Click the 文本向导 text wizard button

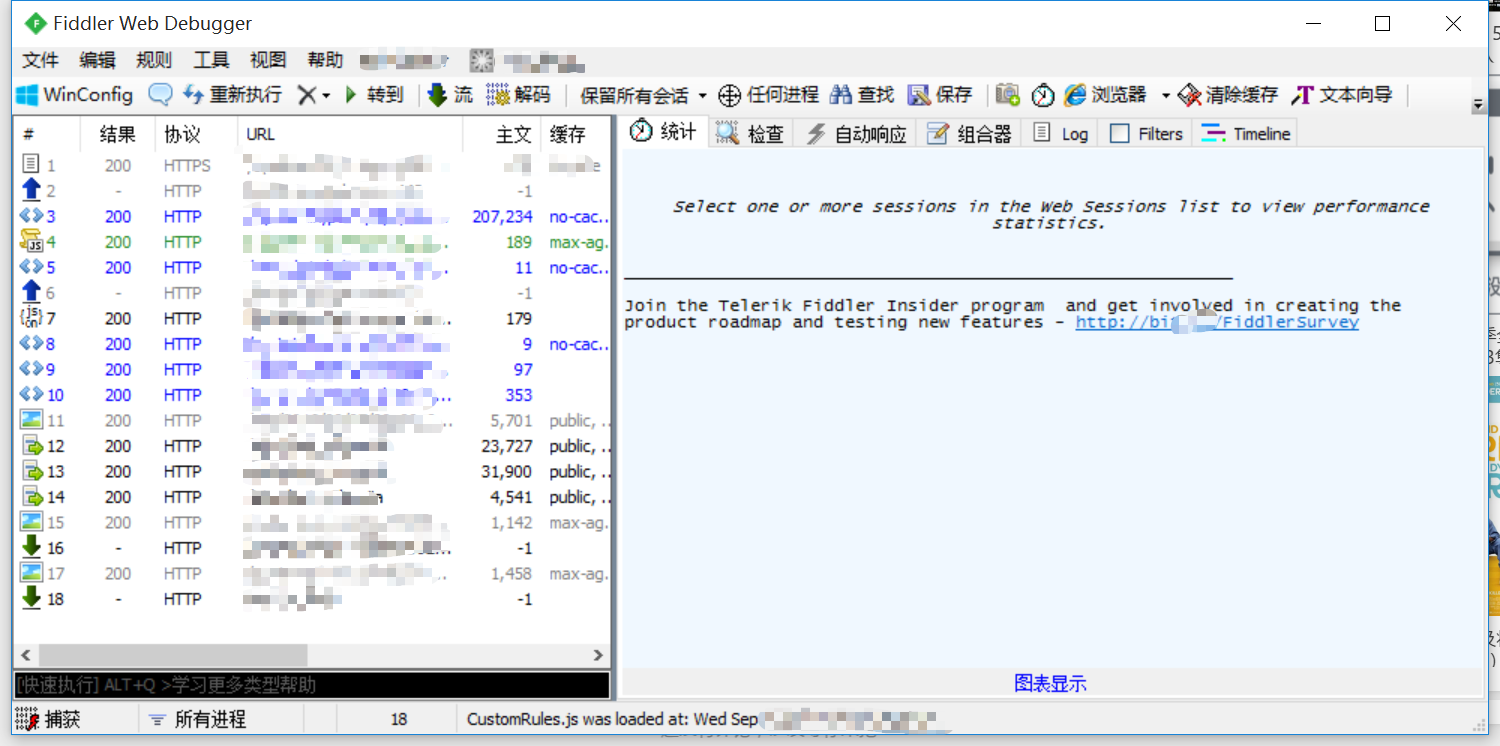1341,95
